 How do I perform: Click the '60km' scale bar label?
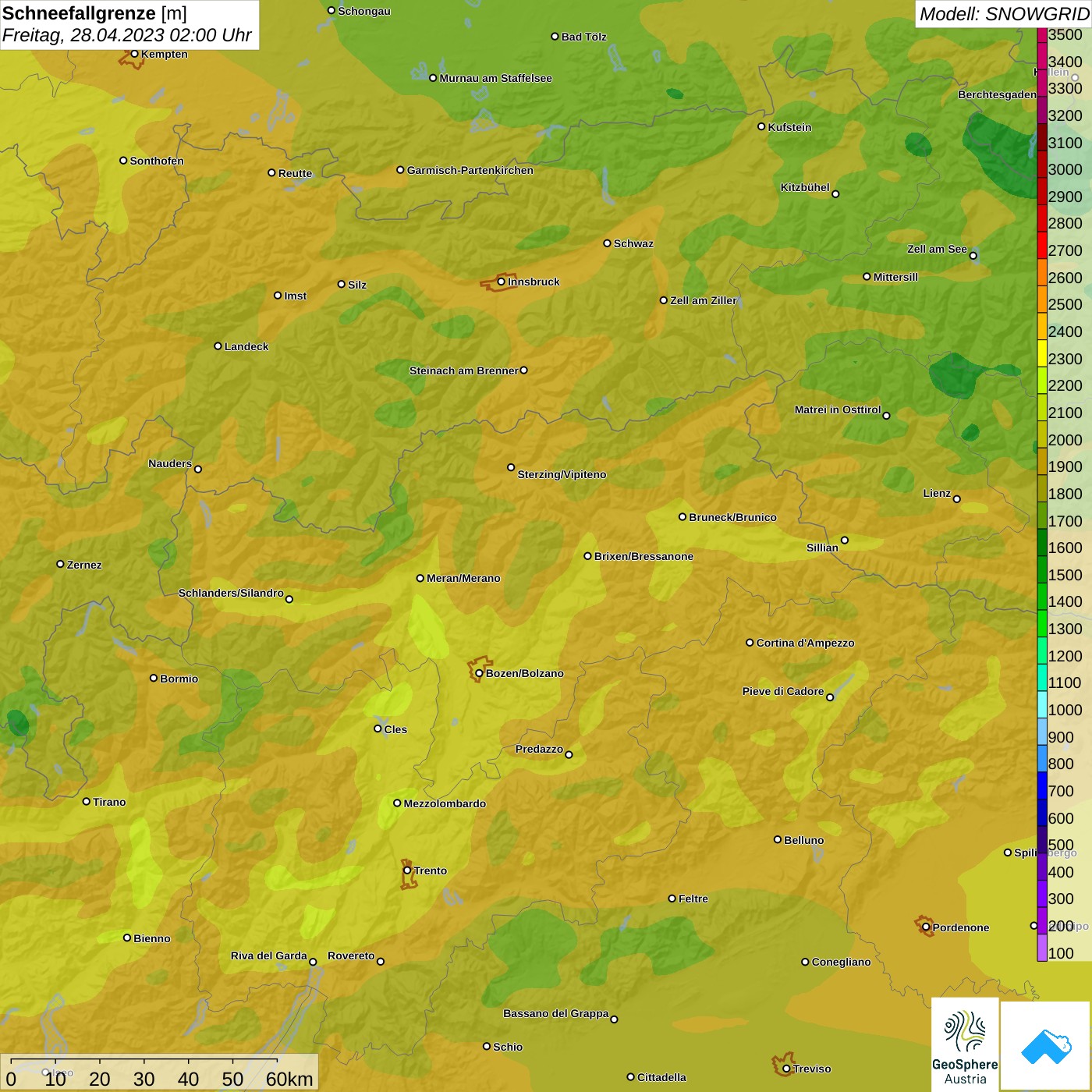point(289,1079)
